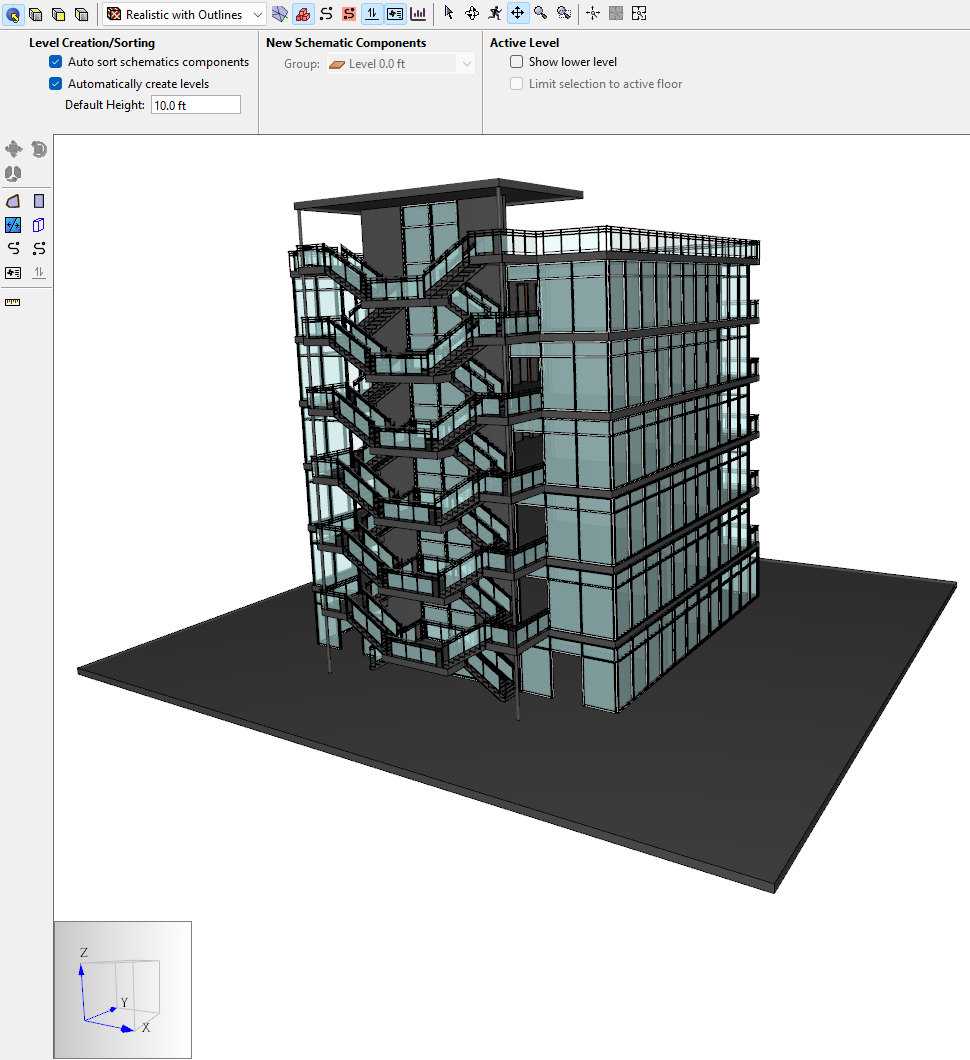Toggle Automatically create levels checkbox
The height and width of the screenshot is (1060, 970).
pos(55,84)
